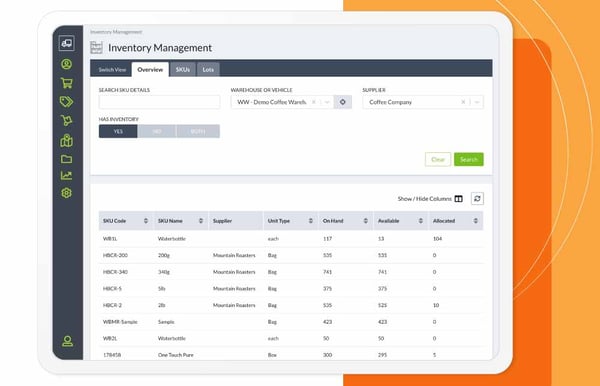This screenshot has width=600, height=386.
Task: Click the 200g SKU name cell
Action: [x=164, y=255]
